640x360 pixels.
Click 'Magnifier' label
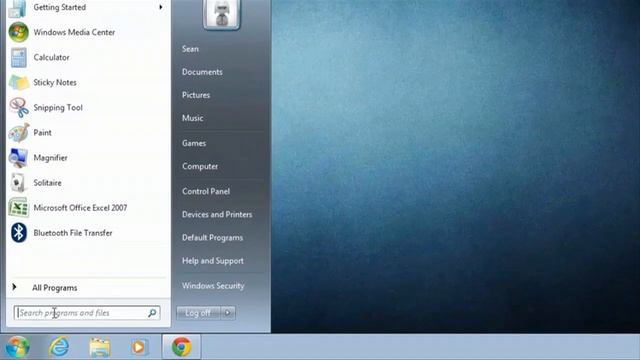pos(50,158)
